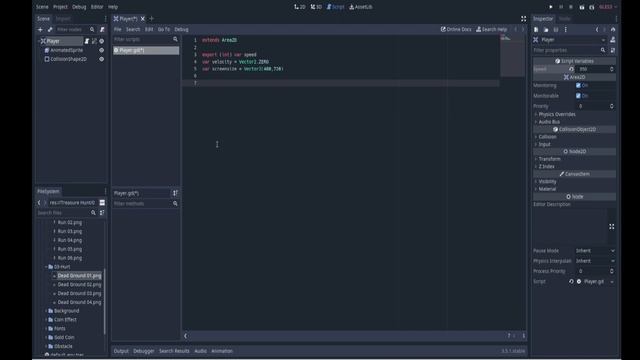Open the Script workspace
The height and width of the screenshot is (360, 640).
tap(336, 7)
